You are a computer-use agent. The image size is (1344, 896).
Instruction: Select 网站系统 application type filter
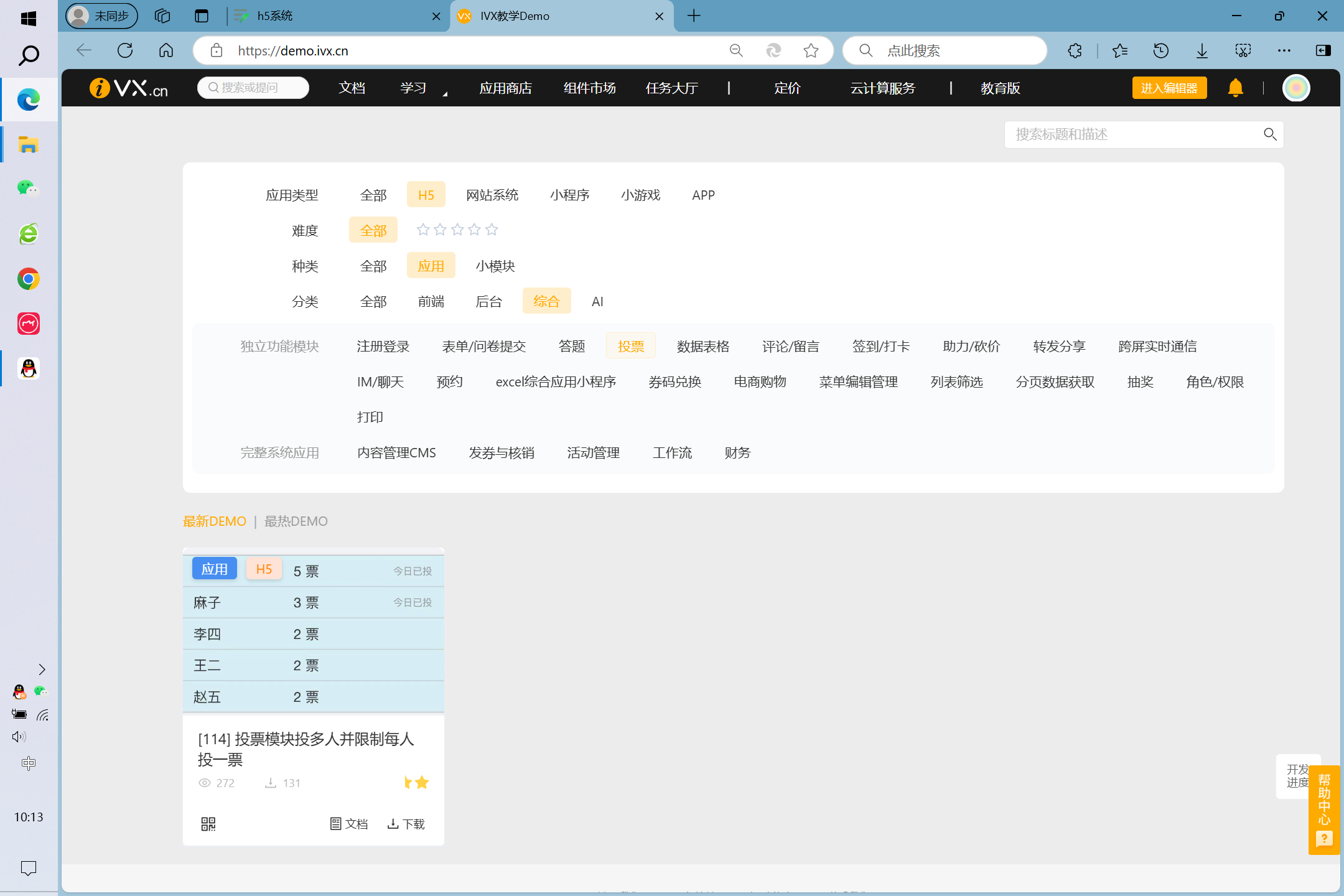pyautogui.click(x=492, y=195)
